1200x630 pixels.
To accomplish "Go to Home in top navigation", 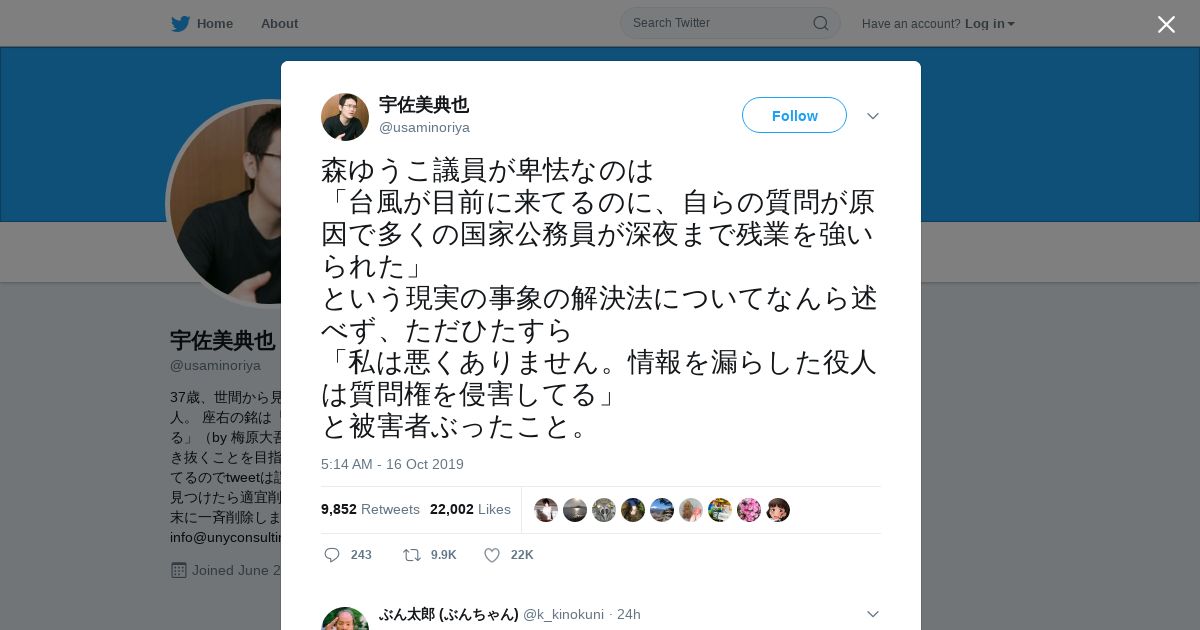I will (x=215, y=23).
